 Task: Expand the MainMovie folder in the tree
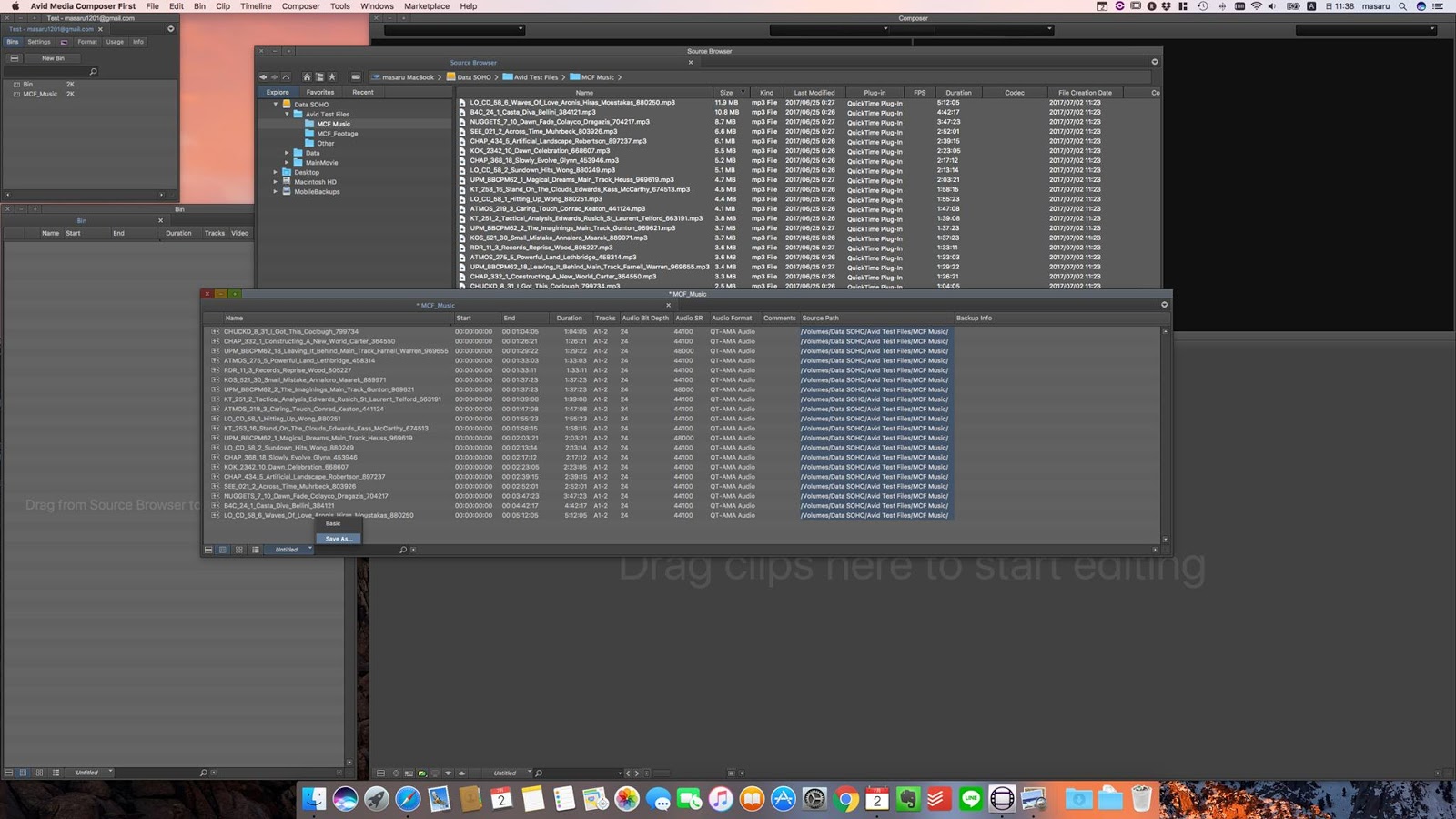coord(287,163)
